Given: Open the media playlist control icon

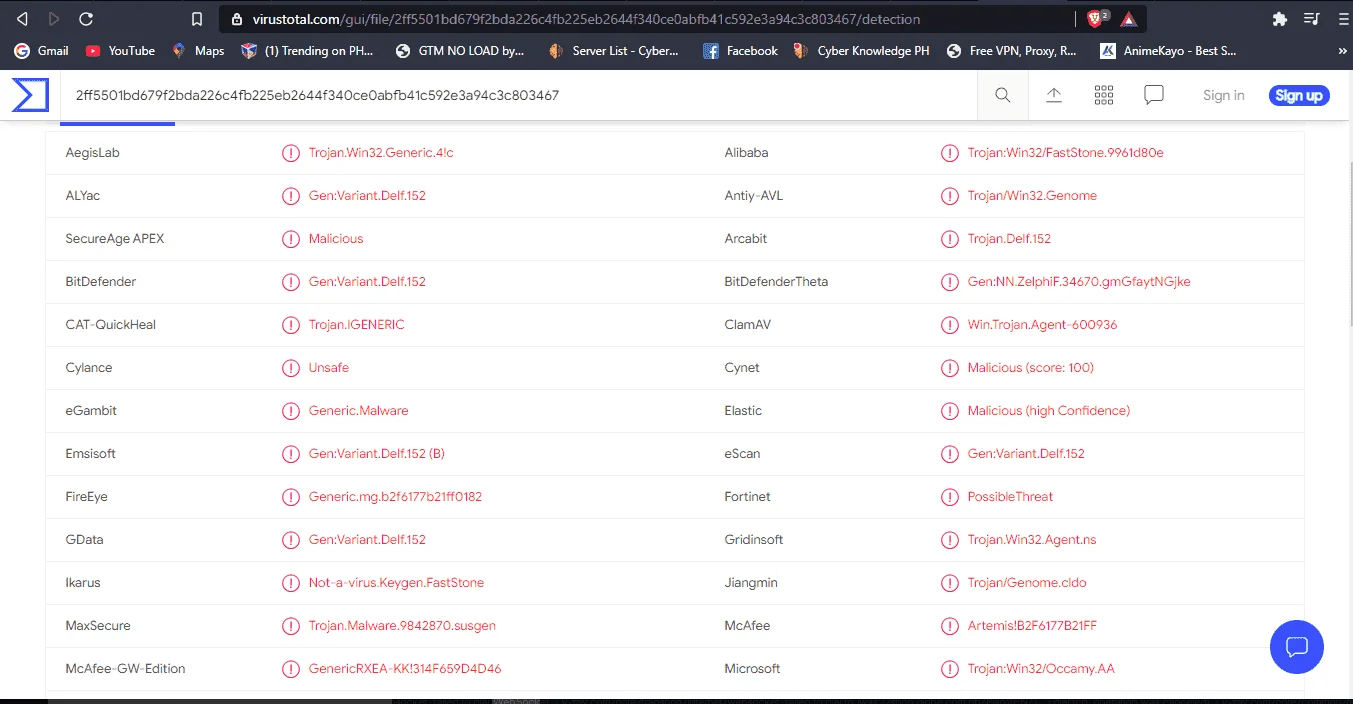Looking at the screenshot, I should pos(1311,19).
